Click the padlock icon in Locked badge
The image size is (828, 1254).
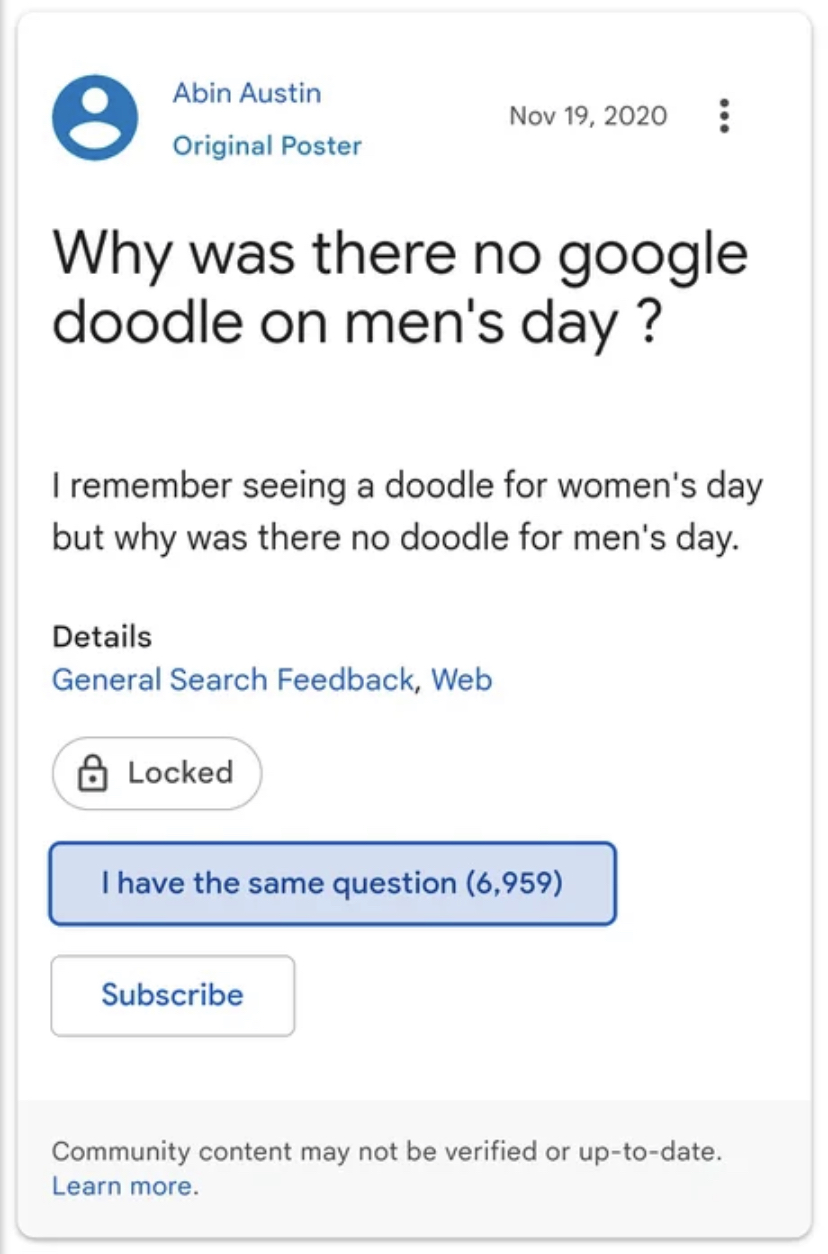[92, 773]
